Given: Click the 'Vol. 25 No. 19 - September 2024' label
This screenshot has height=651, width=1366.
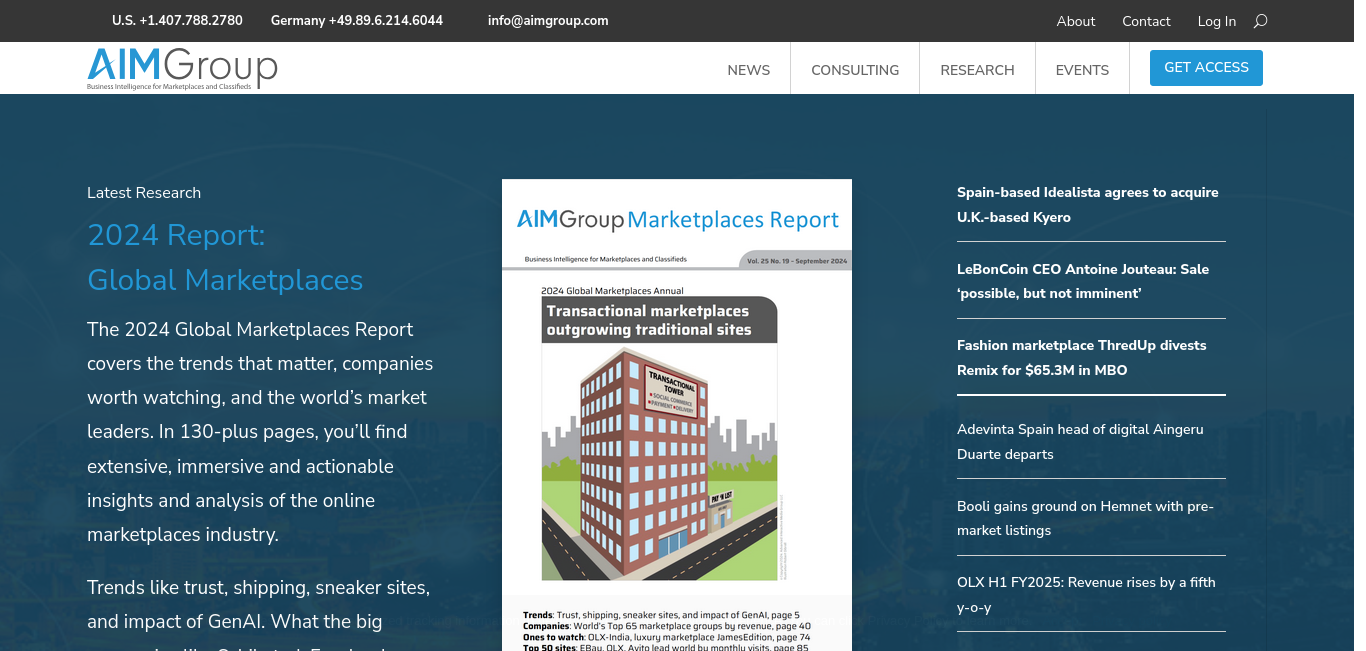Looking at the screenshot, I should pyautogui.click(x=797, y=261).
